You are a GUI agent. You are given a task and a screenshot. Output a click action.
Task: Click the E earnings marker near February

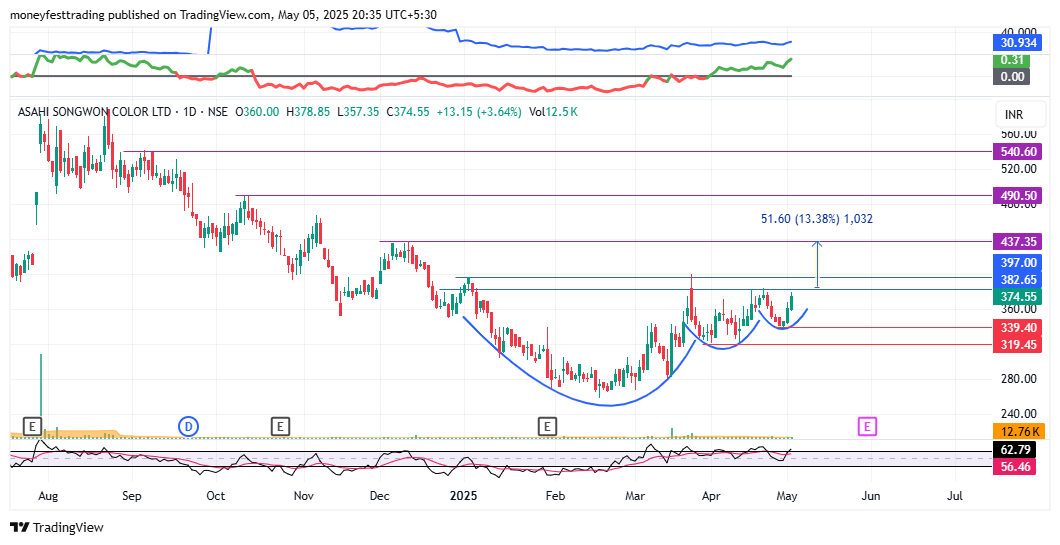(547, 426)
